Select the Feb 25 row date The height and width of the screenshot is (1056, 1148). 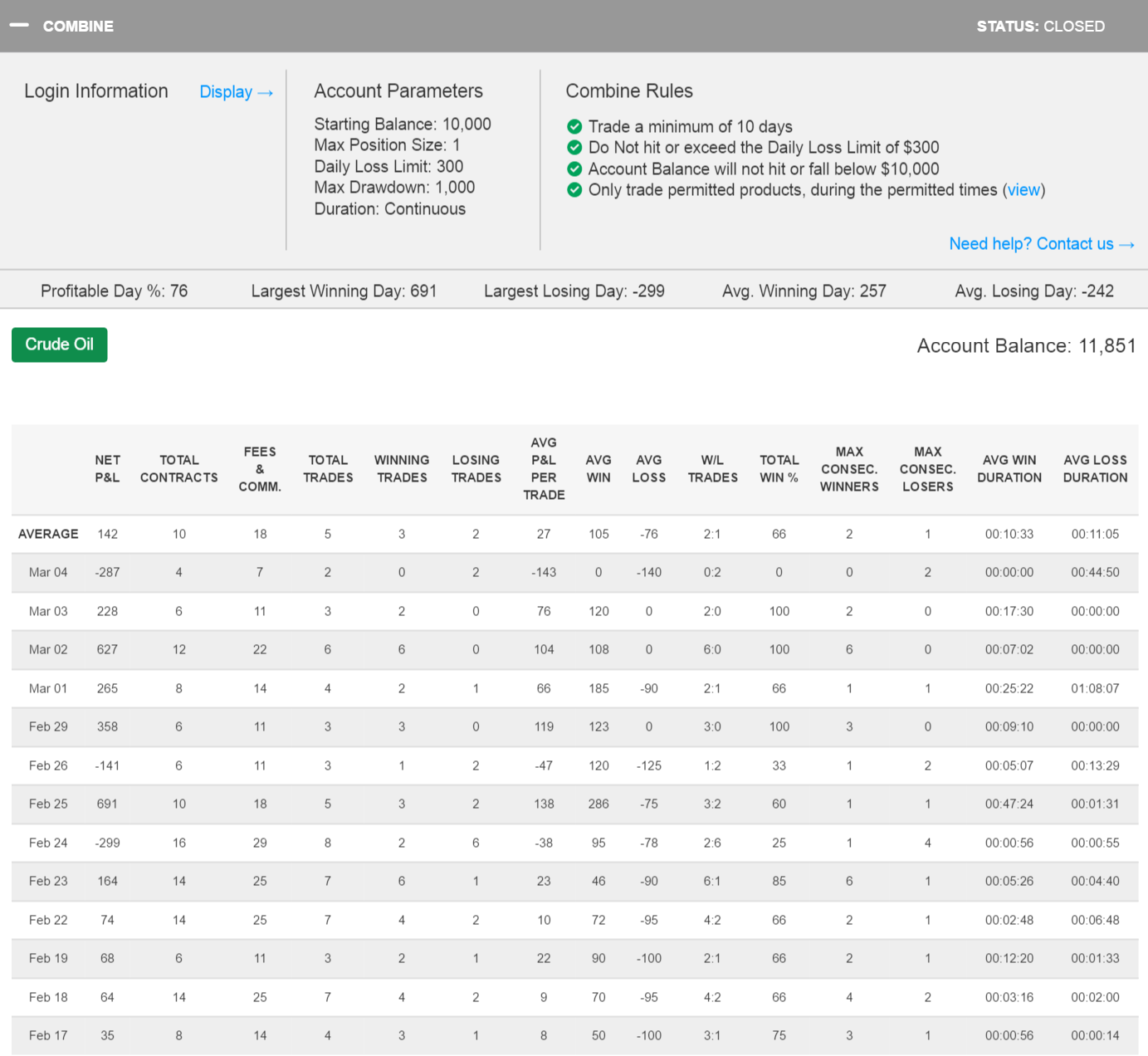coord(48,804)
